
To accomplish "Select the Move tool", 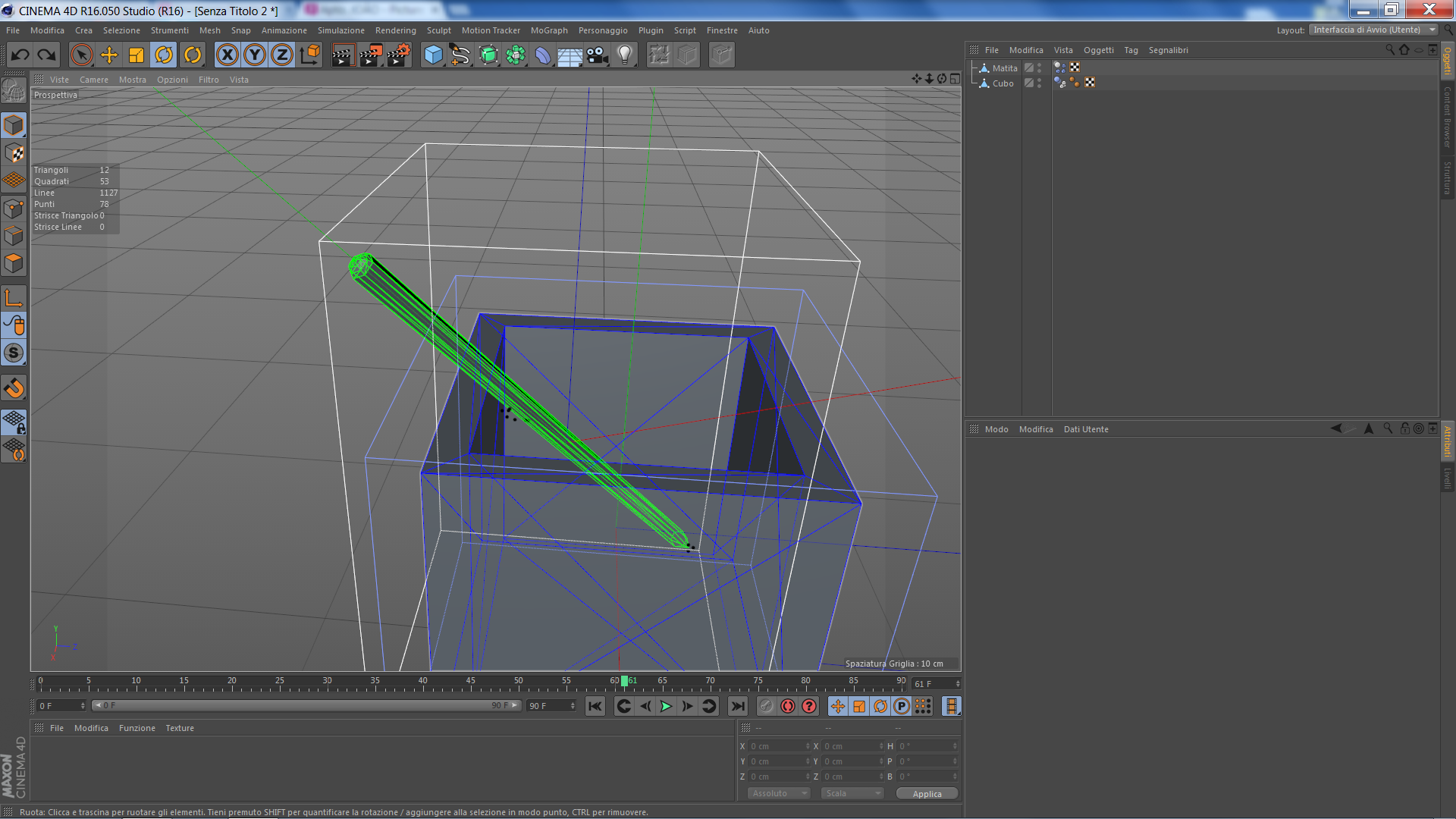I will click(x=109, y=55).
